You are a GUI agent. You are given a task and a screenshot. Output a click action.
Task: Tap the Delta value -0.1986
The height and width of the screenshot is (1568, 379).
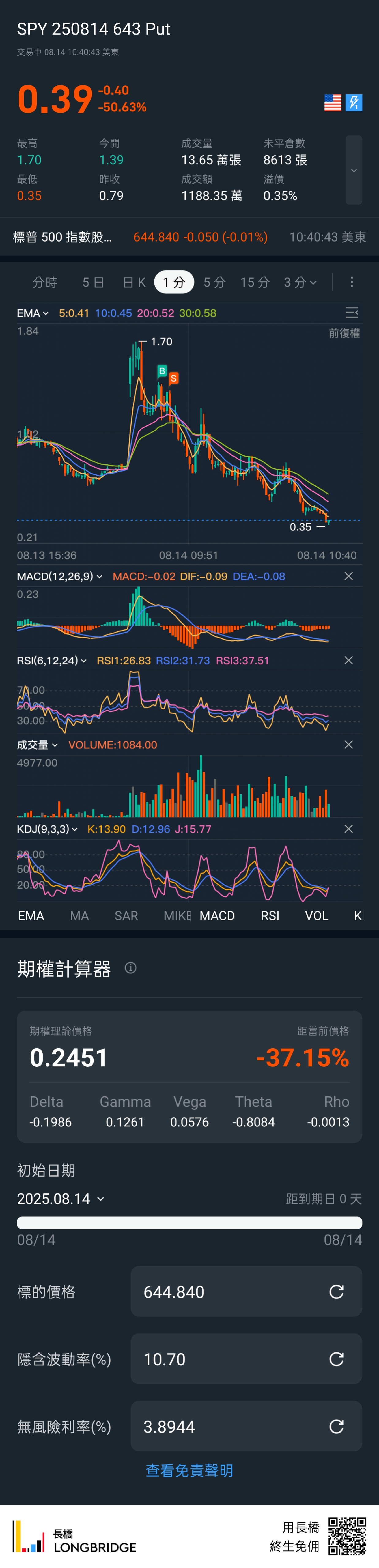(x=51, y=1122)
